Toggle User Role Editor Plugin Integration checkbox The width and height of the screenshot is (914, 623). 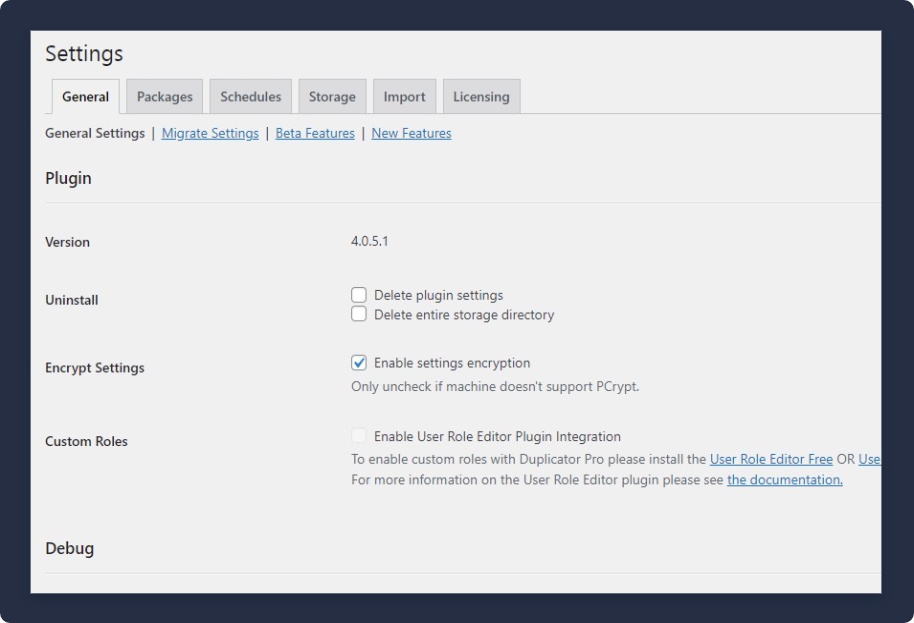[x=359, y=436]
